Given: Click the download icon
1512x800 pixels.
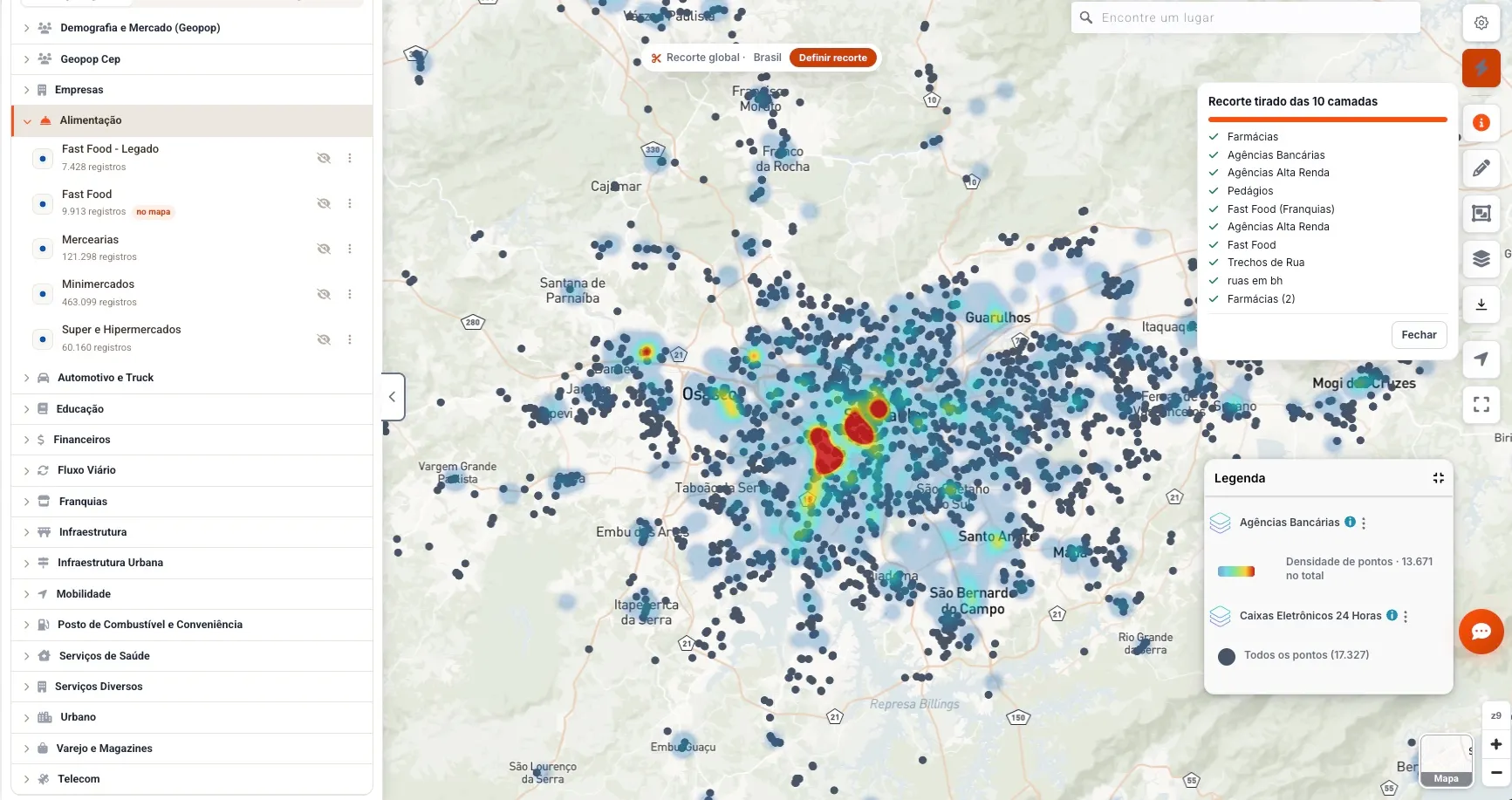Looking at the screenshot, I should click(1481, 304).
